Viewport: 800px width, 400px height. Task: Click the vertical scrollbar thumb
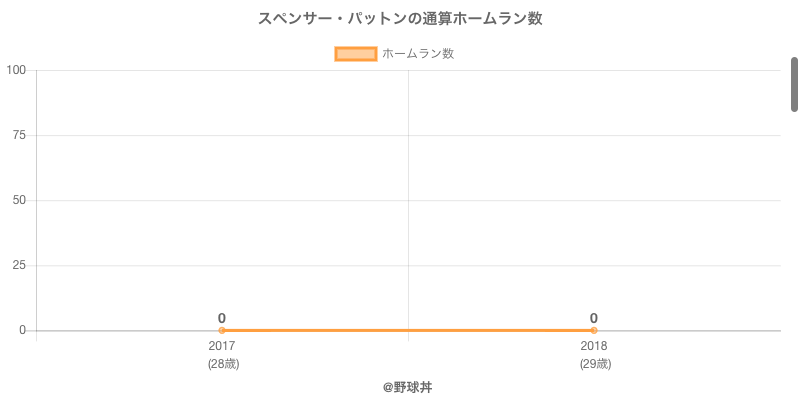click(794, 84)
